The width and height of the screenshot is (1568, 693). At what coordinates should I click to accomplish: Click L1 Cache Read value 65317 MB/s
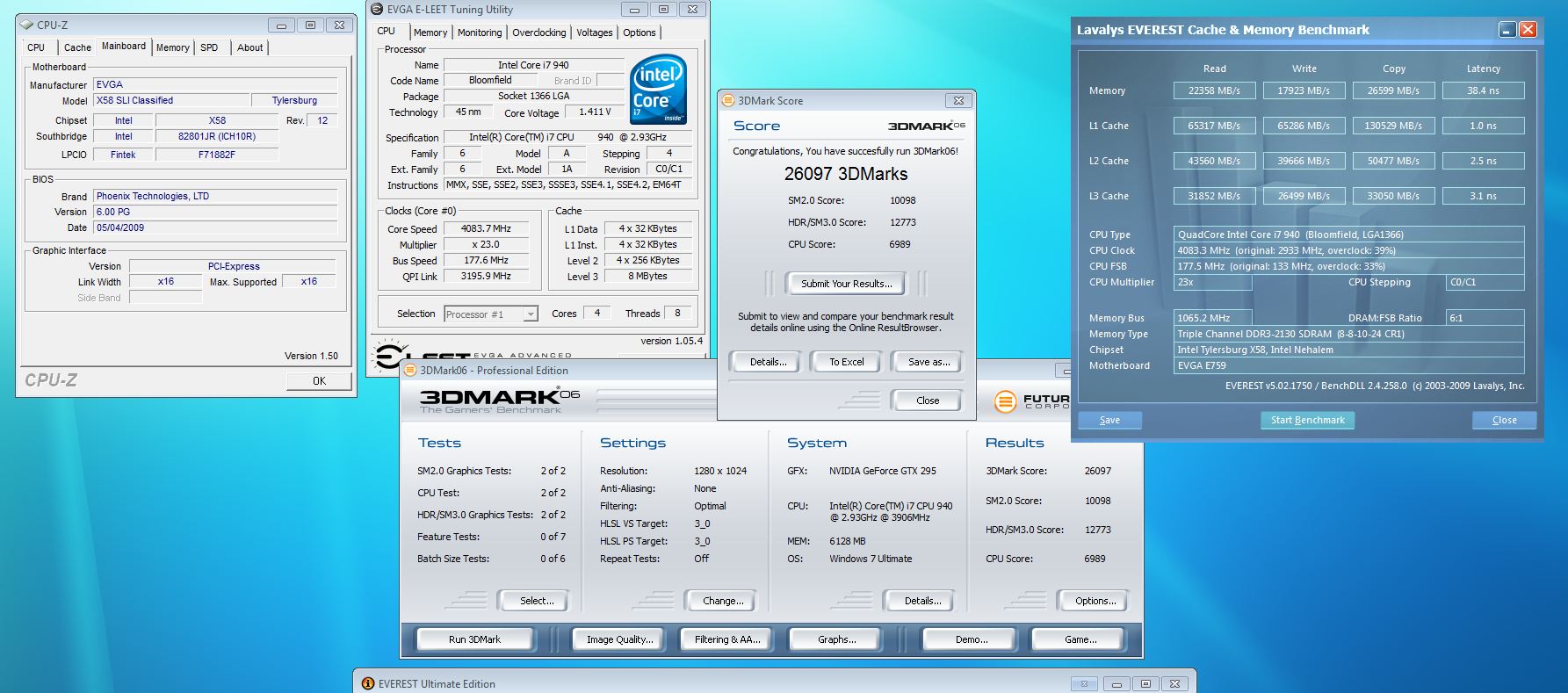click(1214, 126)
